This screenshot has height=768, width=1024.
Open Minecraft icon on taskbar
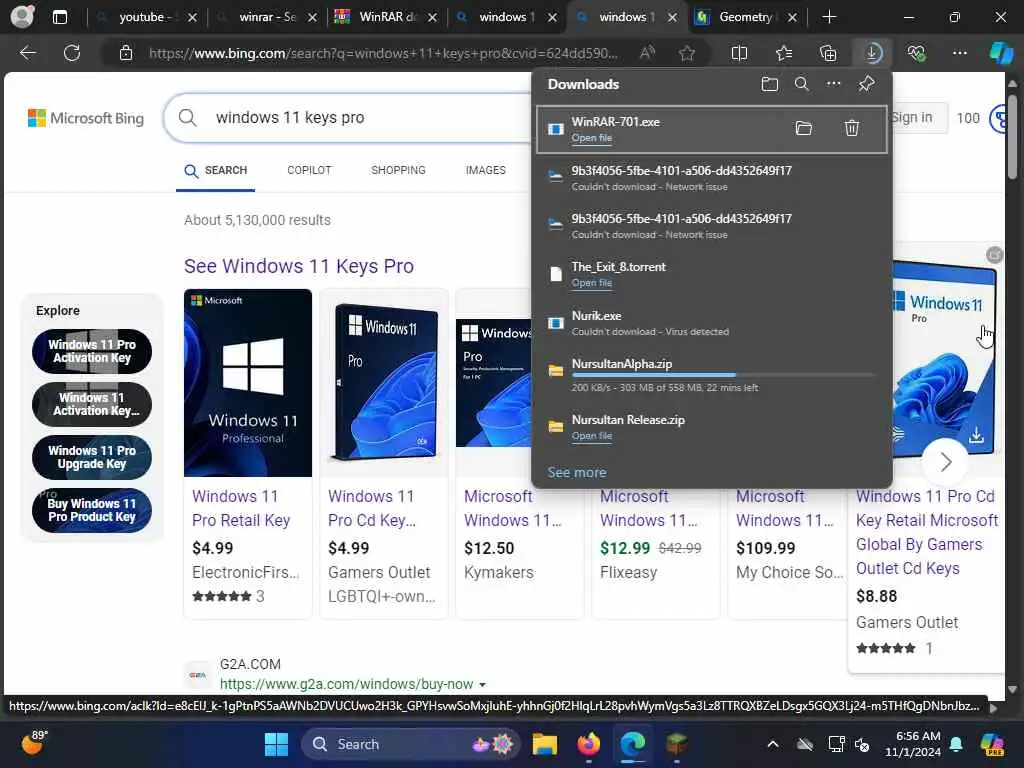pyautogui.click(x=677, y=744)
